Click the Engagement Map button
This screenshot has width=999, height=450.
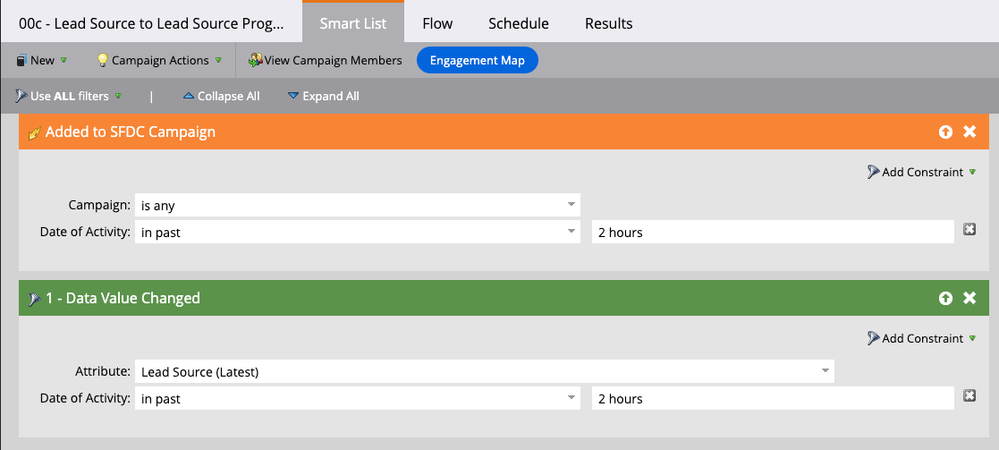[477, 61]
